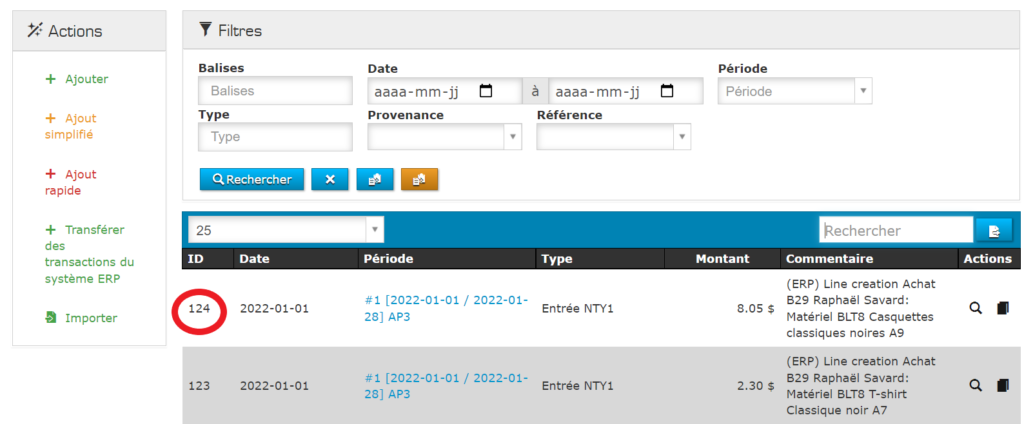View details magnifier for row 123
This screenshot has width=1024, height=424.
[975, 385]
